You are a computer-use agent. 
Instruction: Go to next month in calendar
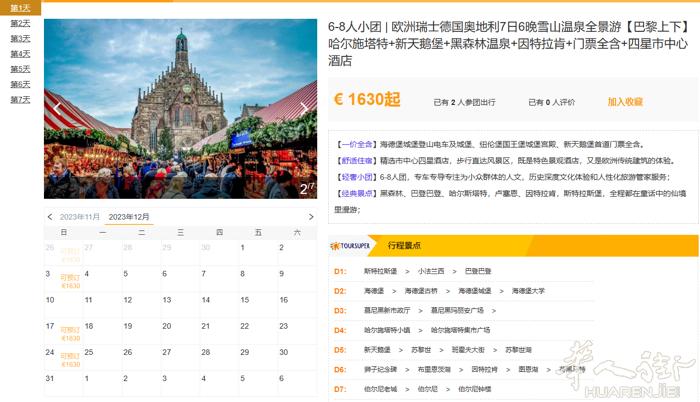click(x=311, y=217)
